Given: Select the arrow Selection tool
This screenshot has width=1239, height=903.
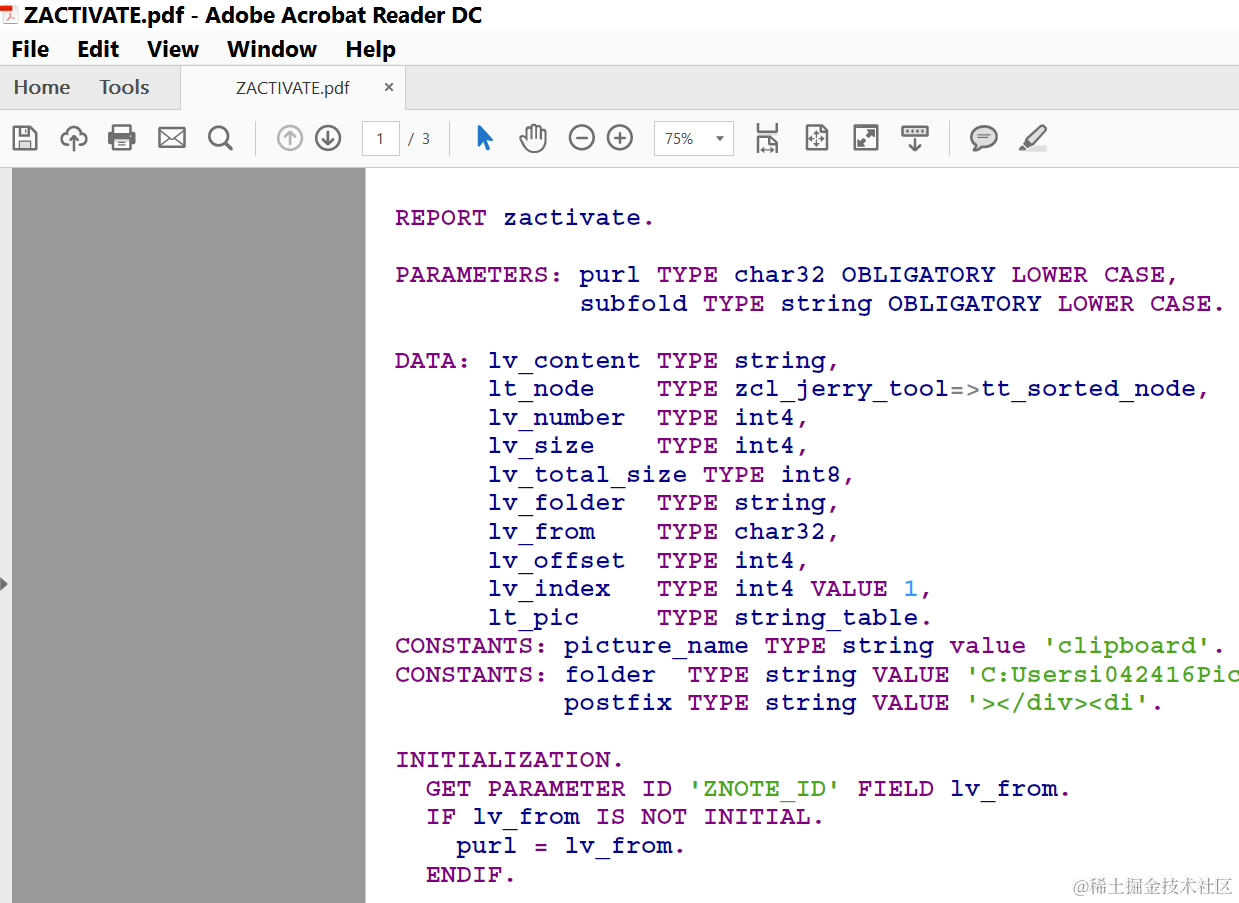Looking at the screenshot, I should pos(485,138).
